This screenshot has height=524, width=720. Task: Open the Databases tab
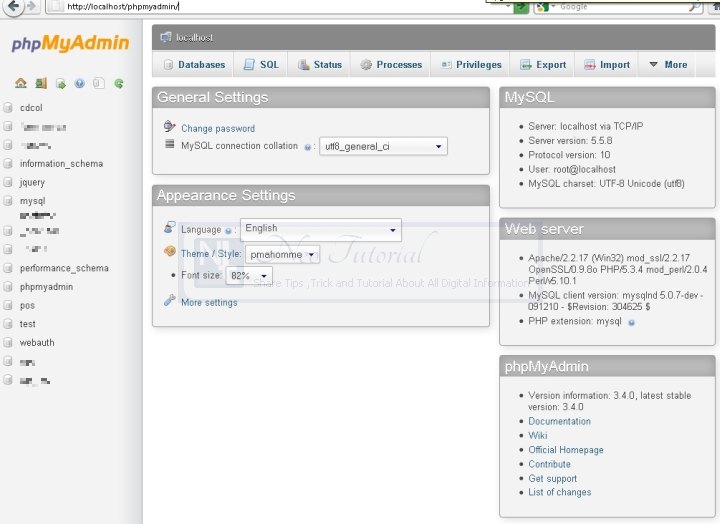194,65
